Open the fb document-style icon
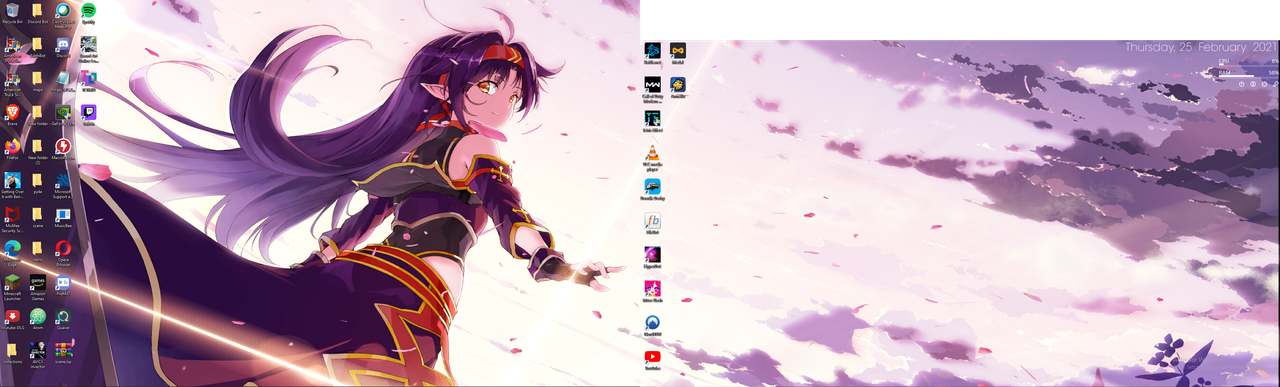Image resolution: width=1280 pixels, height=387 pixels. point(652,223)
